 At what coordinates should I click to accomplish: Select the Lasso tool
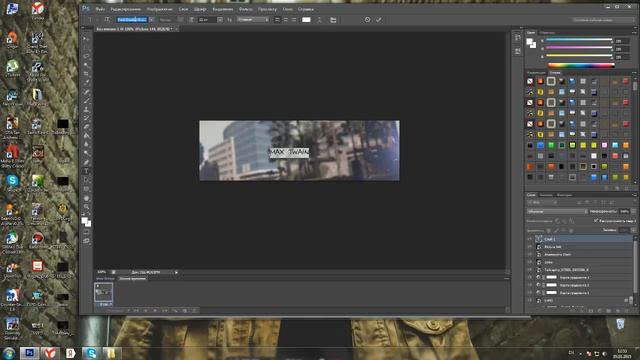(x=86, y=56)
